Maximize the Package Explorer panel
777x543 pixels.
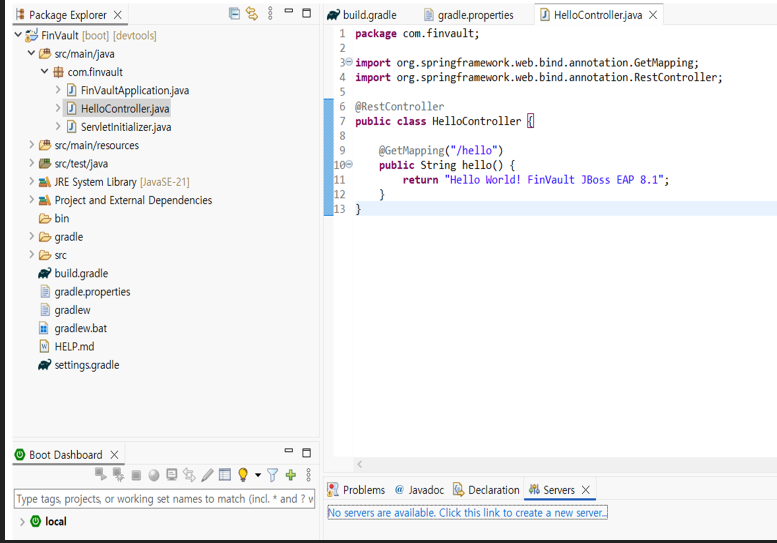pyautogui.click(x=307, y=13)
